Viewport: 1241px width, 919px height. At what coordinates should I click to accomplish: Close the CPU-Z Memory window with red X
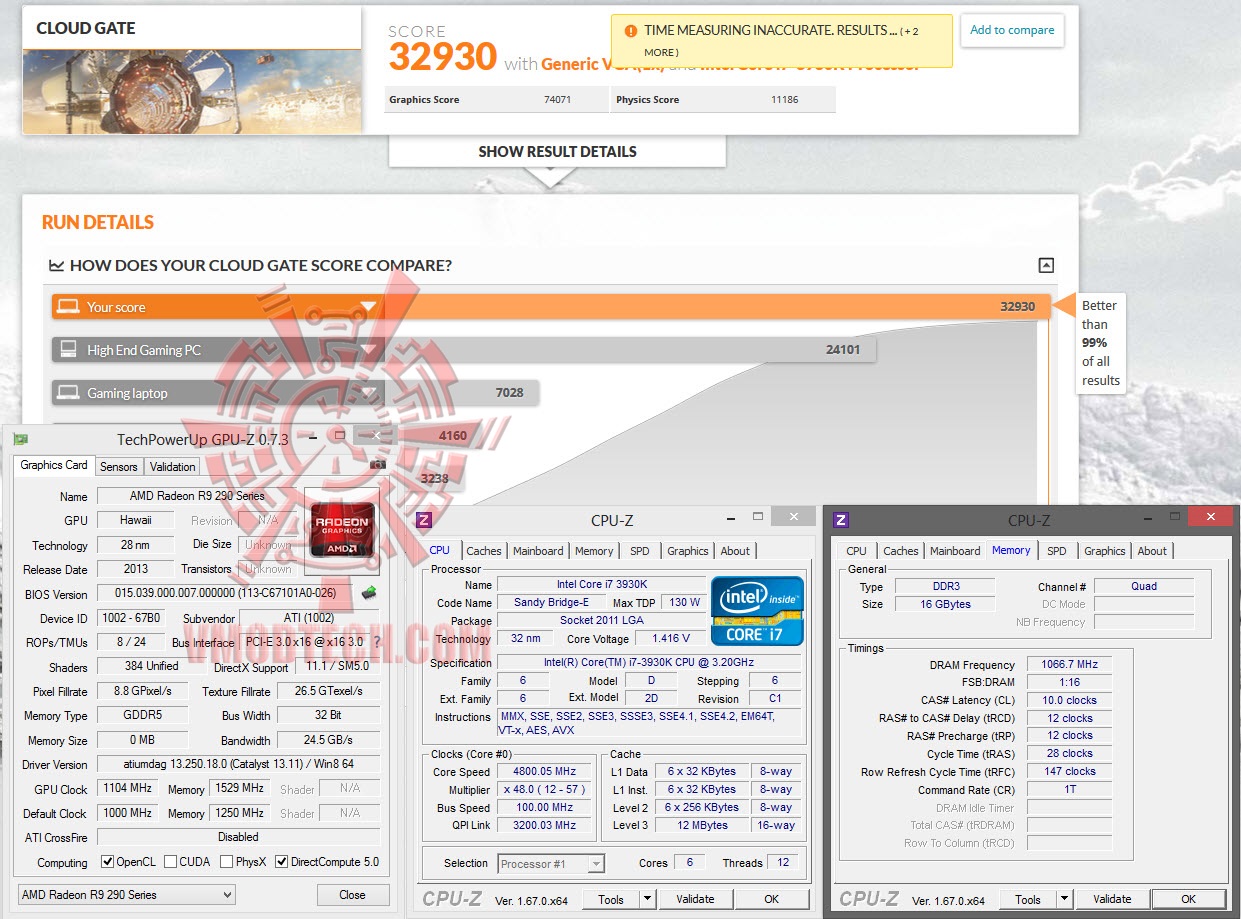[x=1210, y=516]
